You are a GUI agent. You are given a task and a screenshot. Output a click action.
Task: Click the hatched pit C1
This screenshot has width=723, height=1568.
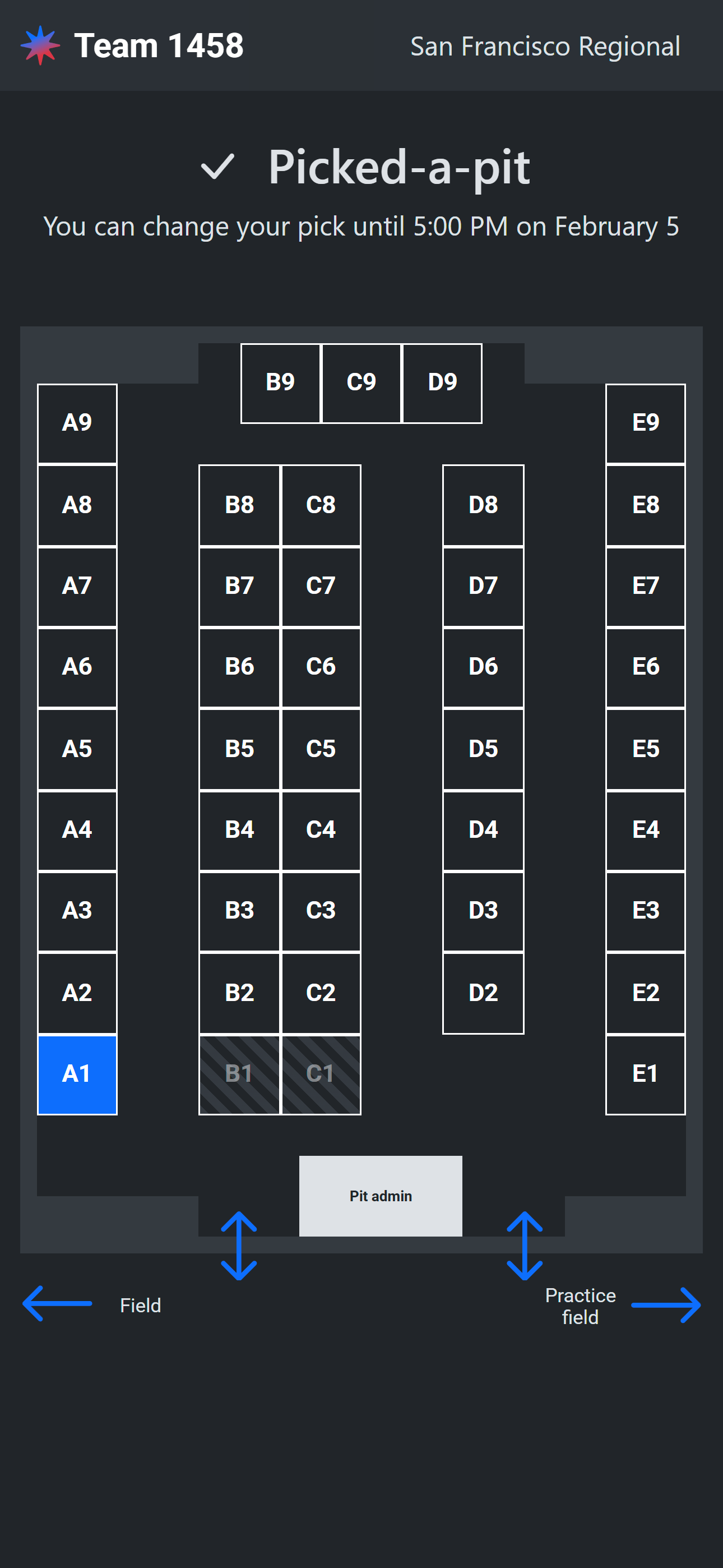click(321, 1074)
